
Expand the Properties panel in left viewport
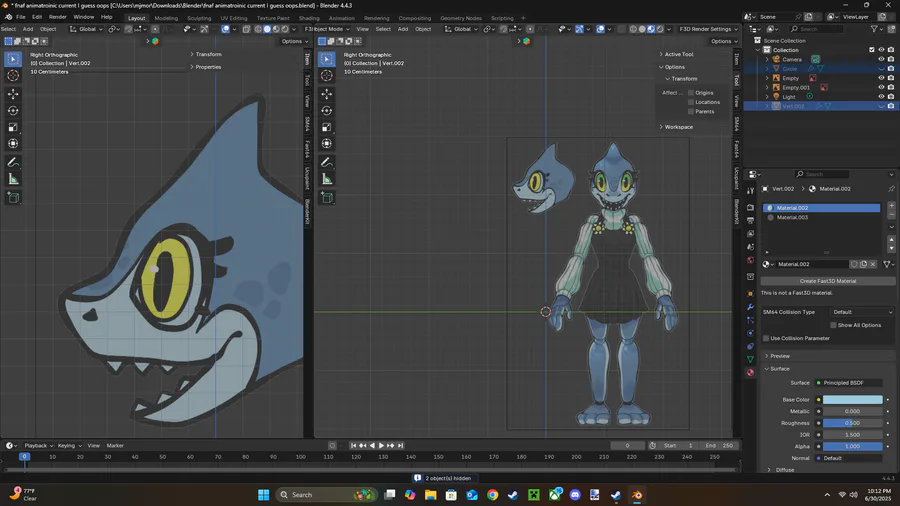(206, 67)
